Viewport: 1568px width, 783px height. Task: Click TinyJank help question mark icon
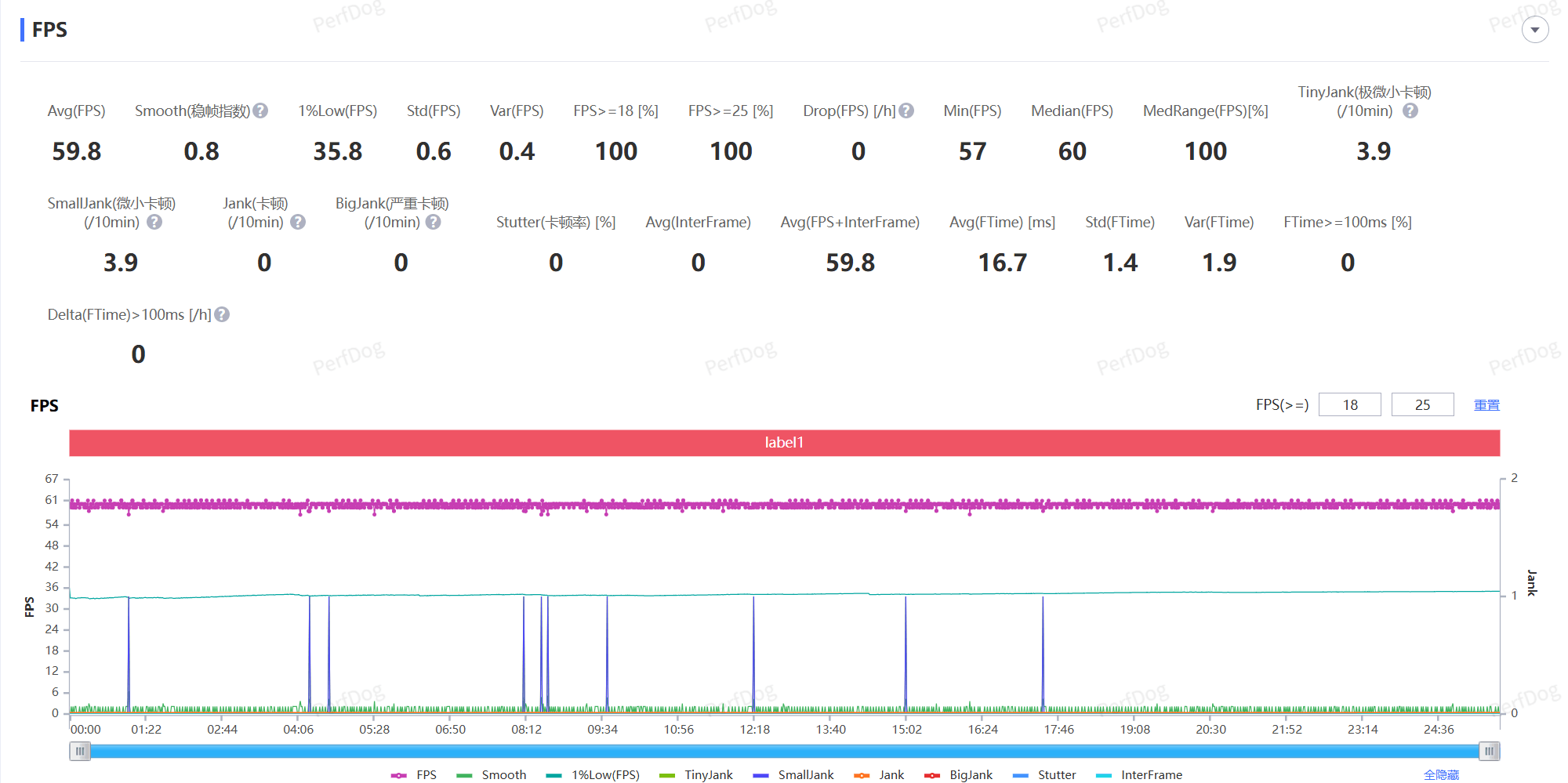pos(1410,111)
